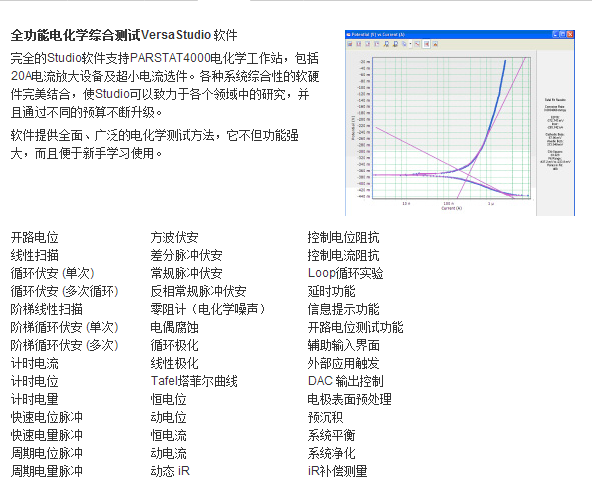
Task: Click the 循环伏安 (单次) entry
Action: point(52,273)
